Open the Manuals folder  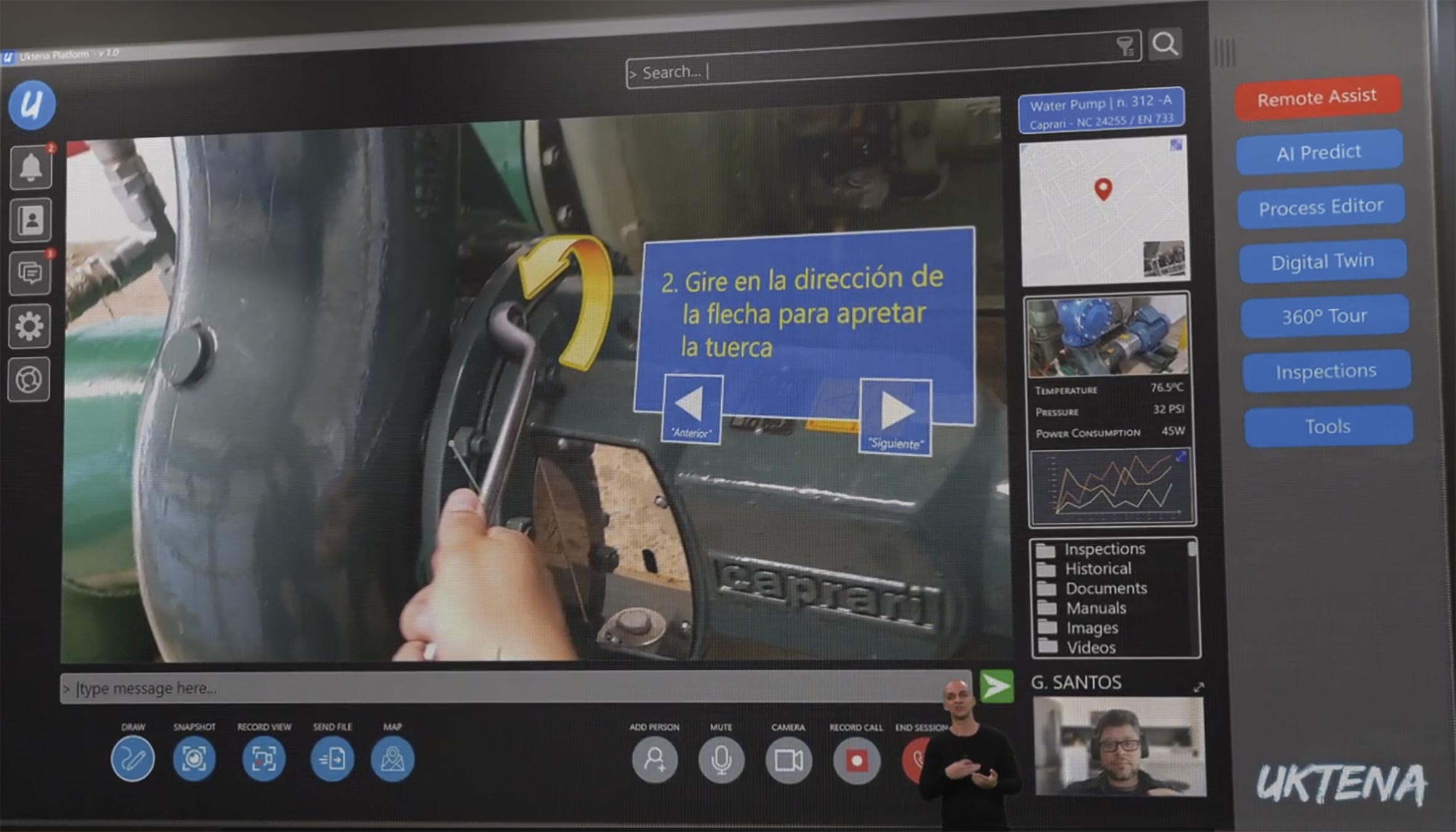[1082, 608]
